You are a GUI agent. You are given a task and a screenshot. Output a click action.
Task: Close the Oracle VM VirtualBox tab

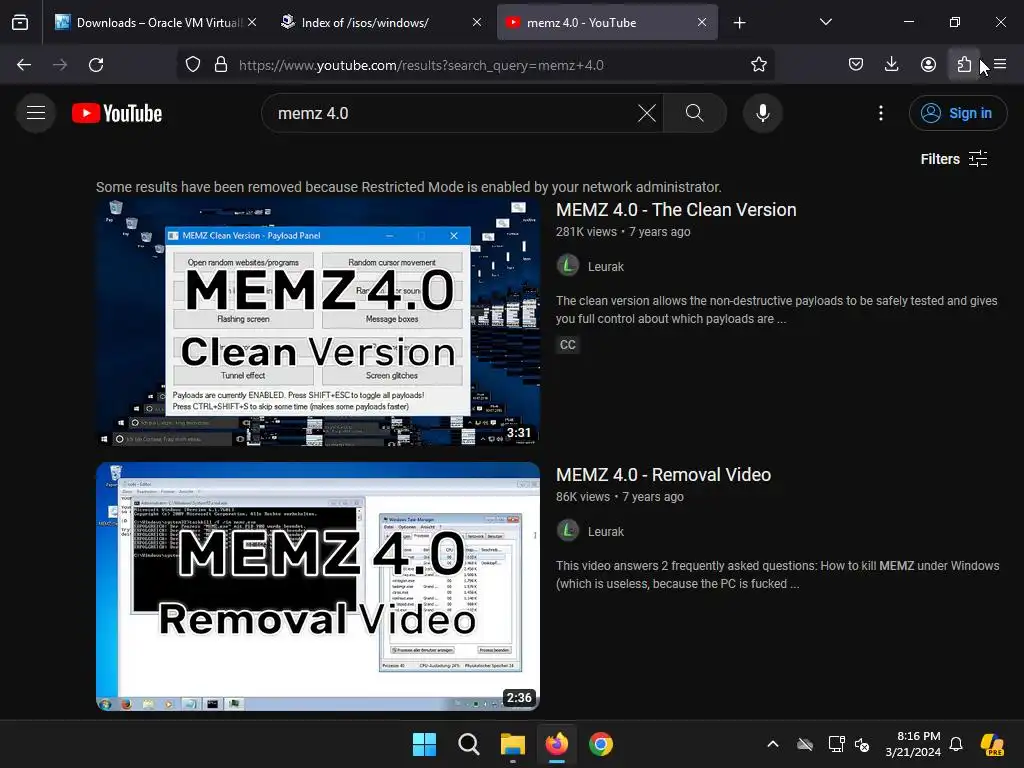click(252, 22)
